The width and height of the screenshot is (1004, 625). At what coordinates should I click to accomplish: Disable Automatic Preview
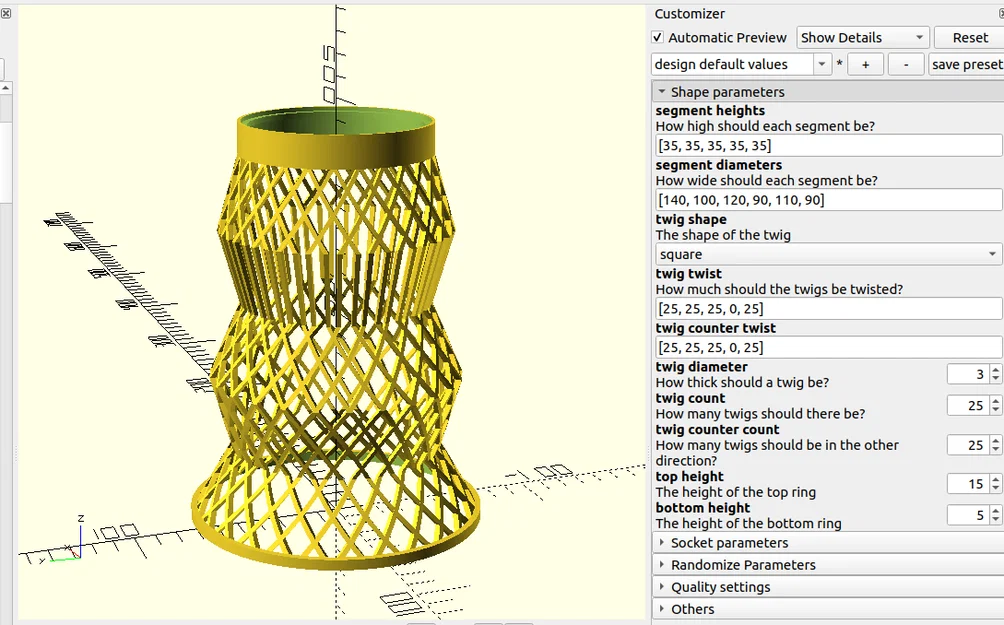point(658,37)
